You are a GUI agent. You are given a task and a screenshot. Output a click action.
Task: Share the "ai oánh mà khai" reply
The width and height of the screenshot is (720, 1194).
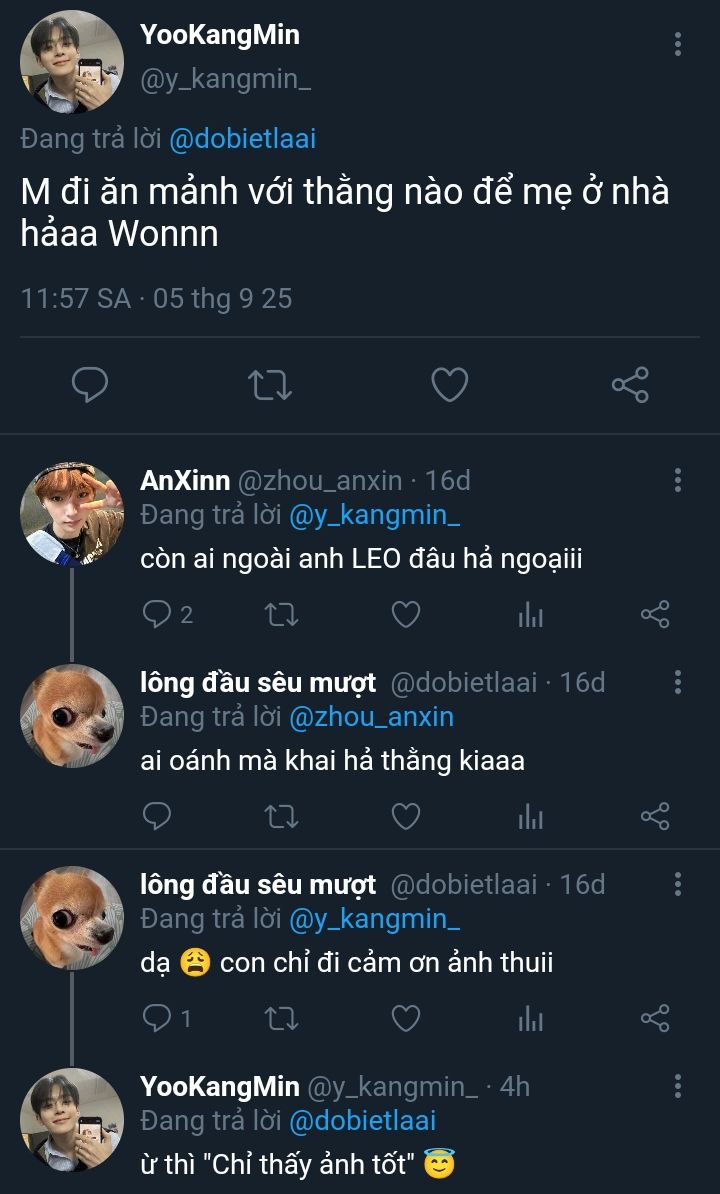pyautogui.click(x=654, y=816)
